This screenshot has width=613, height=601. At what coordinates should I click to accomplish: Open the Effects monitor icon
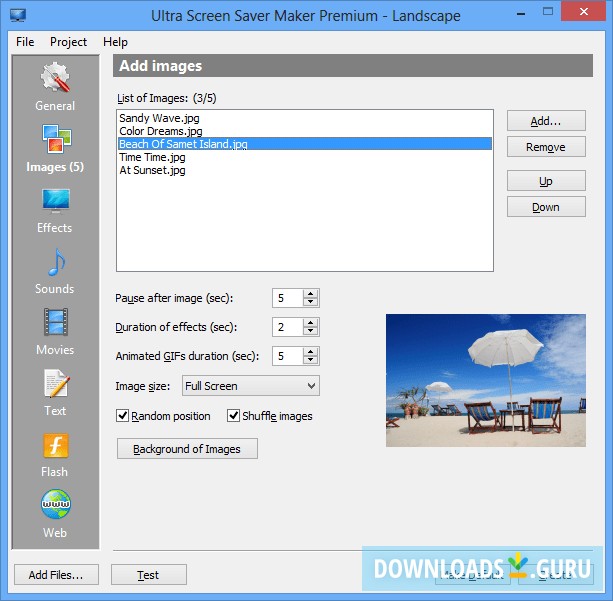[x=56, y=201]
